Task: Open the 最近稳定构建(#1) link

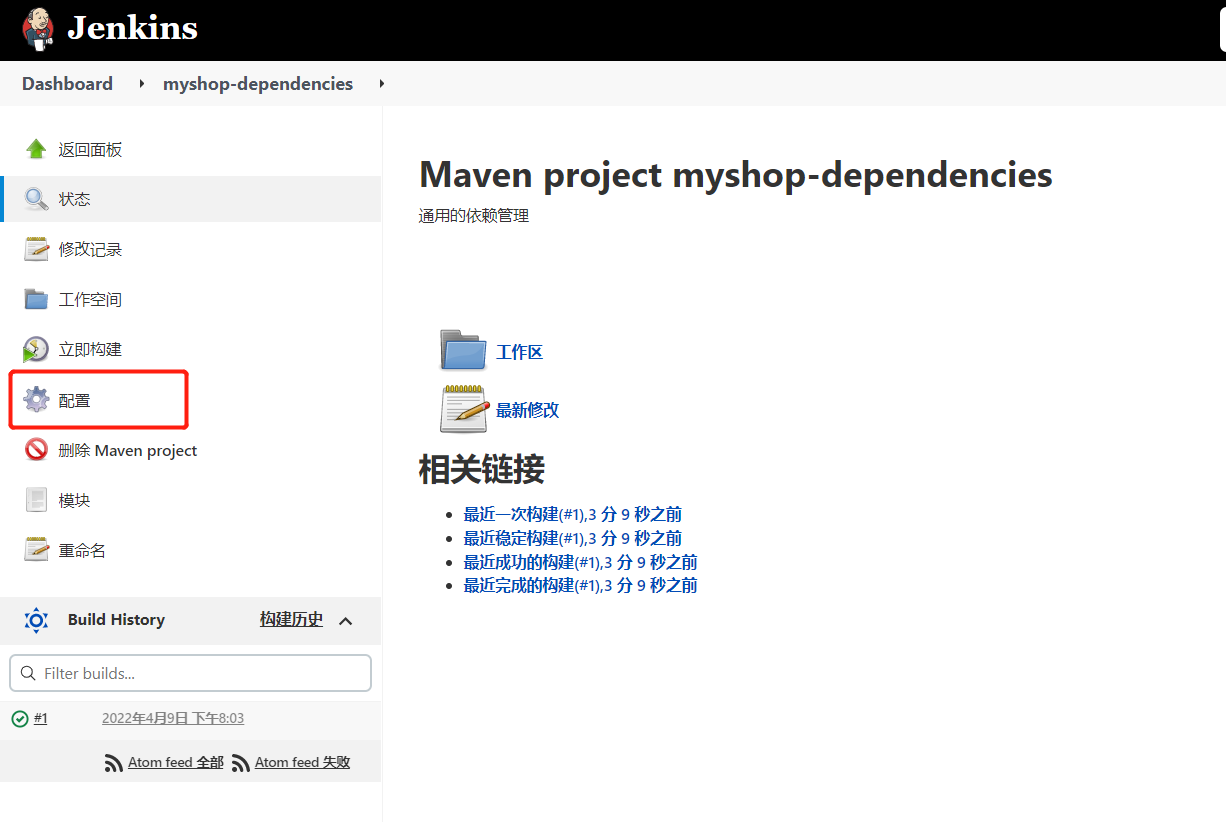Action: [x=572, y=538]
